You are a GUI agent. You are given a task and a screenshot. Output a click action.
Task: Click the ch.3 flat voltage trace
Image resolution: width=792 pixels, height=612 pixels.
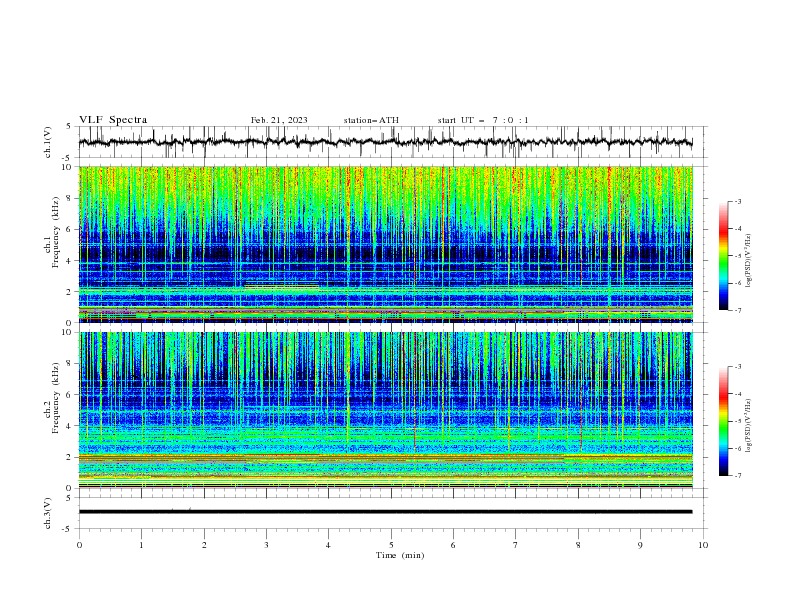click(385, 512)
